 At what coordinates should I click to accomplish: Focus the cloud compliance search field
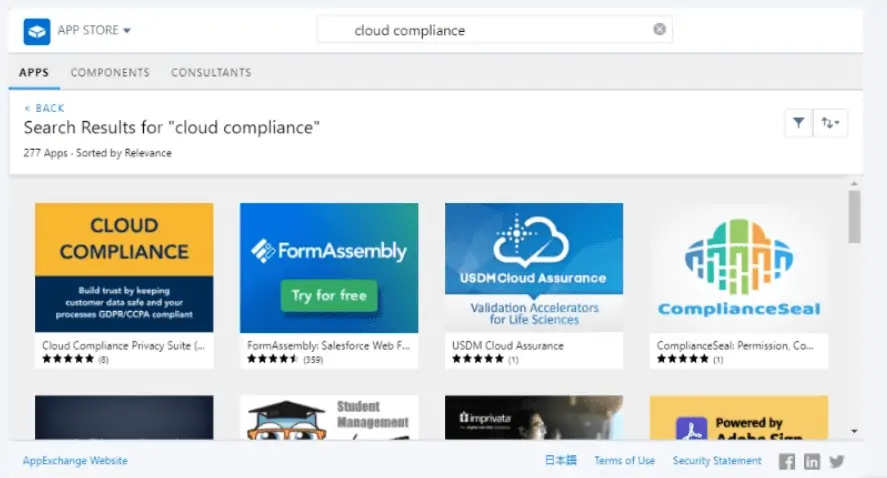pyautogui.click(x=494, y=30)
